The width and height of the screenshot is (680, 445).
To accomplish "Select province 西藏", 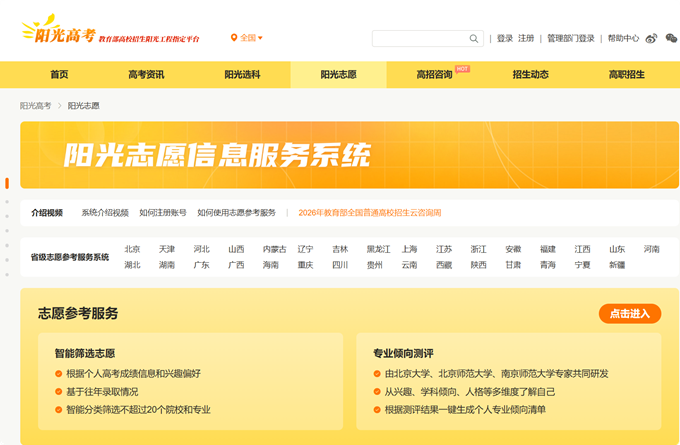I will click(x=444, y=265).
